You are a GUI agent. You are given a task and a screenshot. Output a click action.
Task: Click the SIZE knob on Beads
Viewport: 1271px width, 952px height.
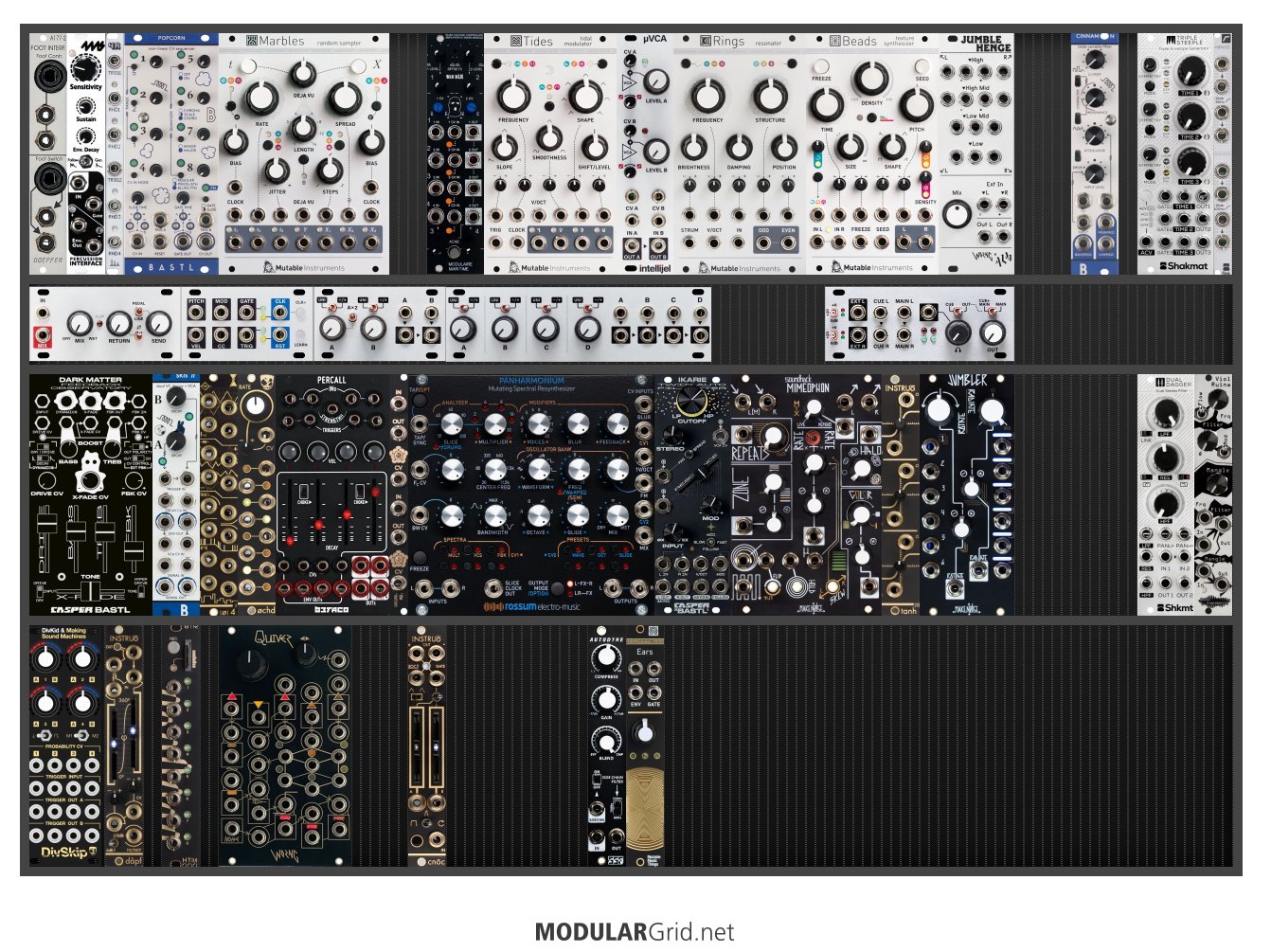click(x=850, y=148)
